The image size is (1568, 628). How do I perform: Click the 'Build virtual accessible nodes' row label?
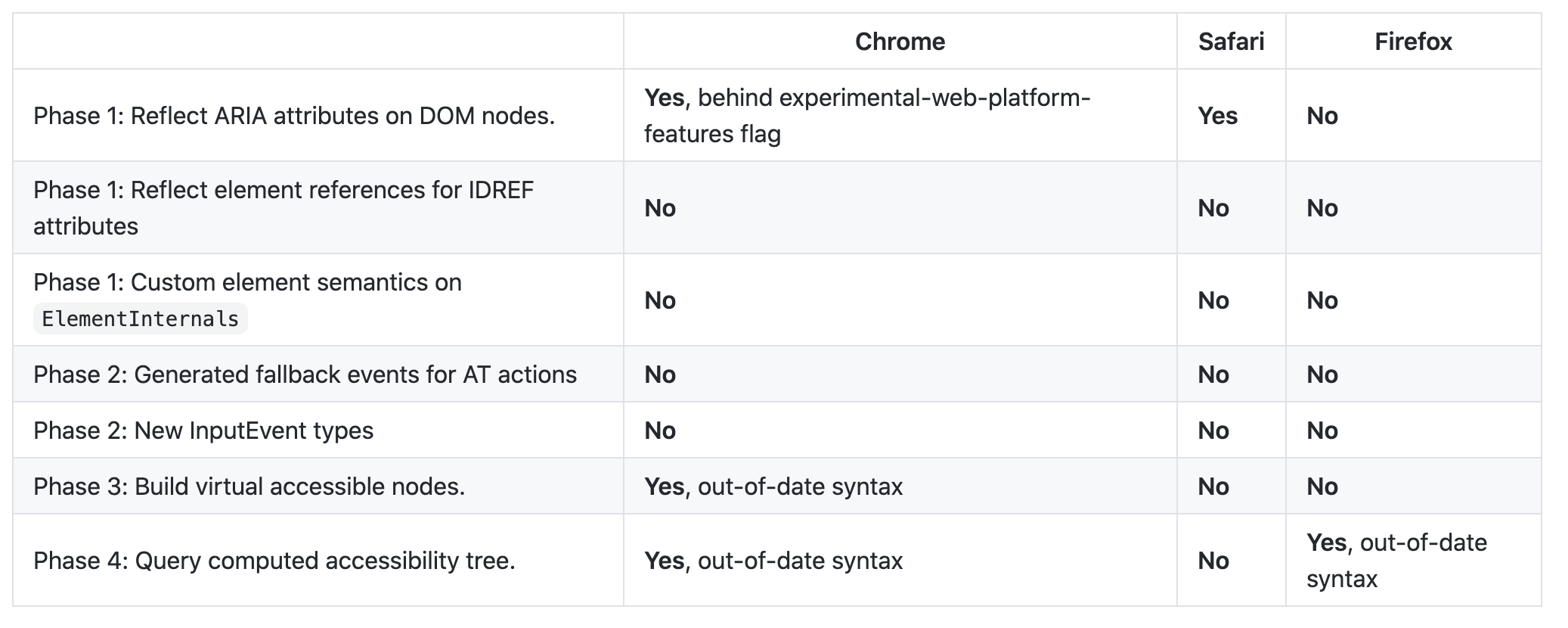pyautogui.click(x=249, y=487)
